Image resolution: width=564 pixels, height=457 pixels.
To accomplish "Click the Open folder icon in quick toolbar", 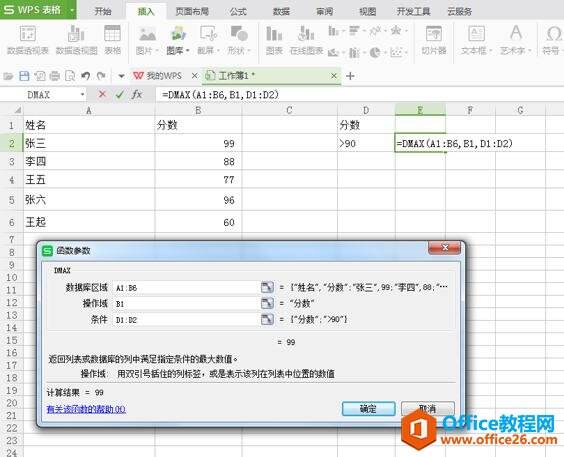I will tap(8, 76).
